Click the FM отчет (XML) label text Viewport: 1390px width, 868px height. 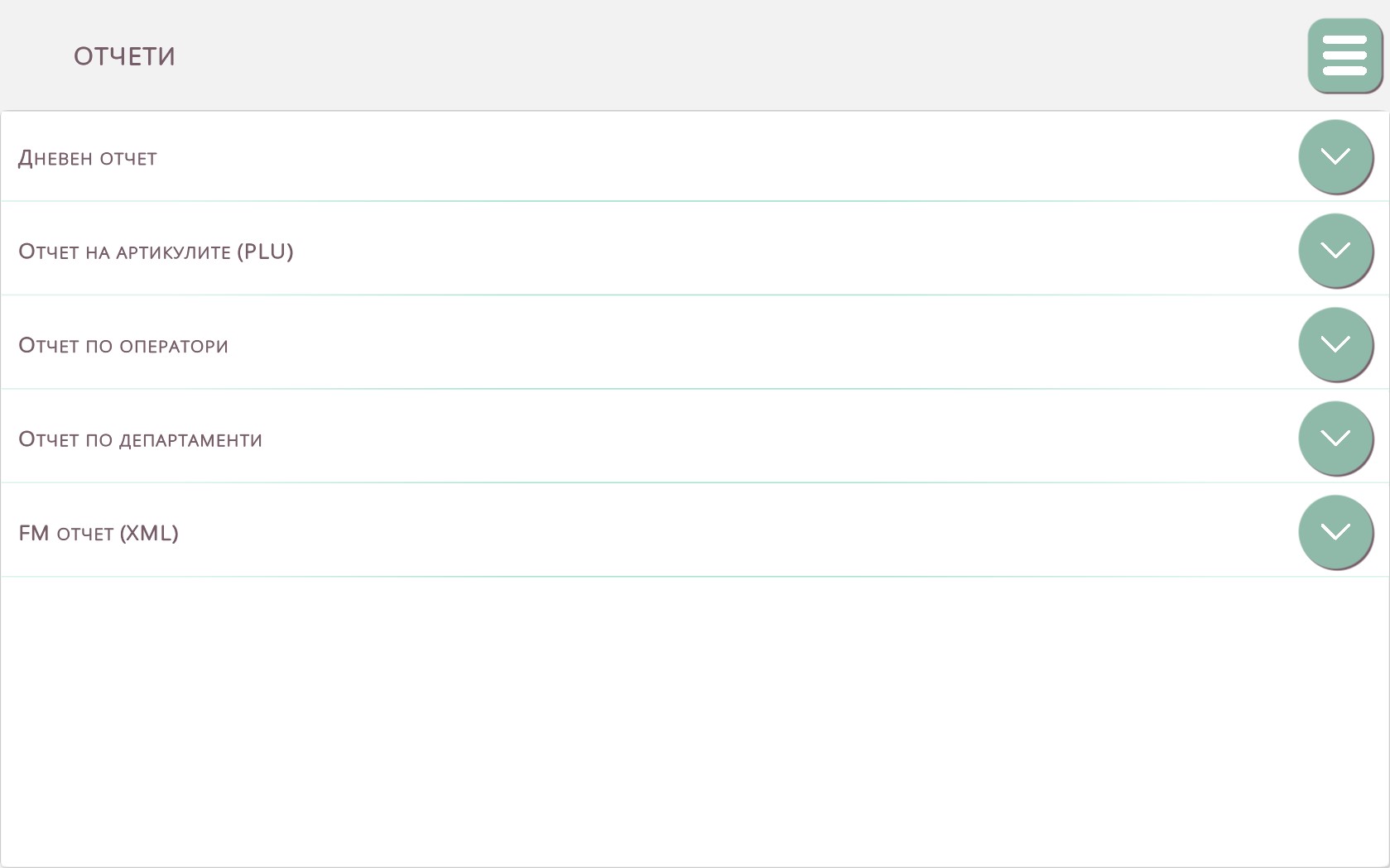click(x=99, y=534)
